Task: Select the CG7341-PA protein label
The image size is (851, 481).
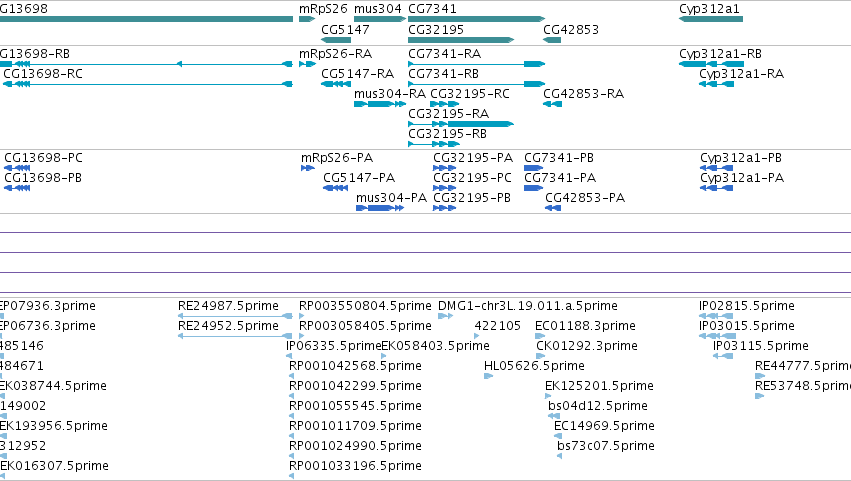Action: [560, 178]
